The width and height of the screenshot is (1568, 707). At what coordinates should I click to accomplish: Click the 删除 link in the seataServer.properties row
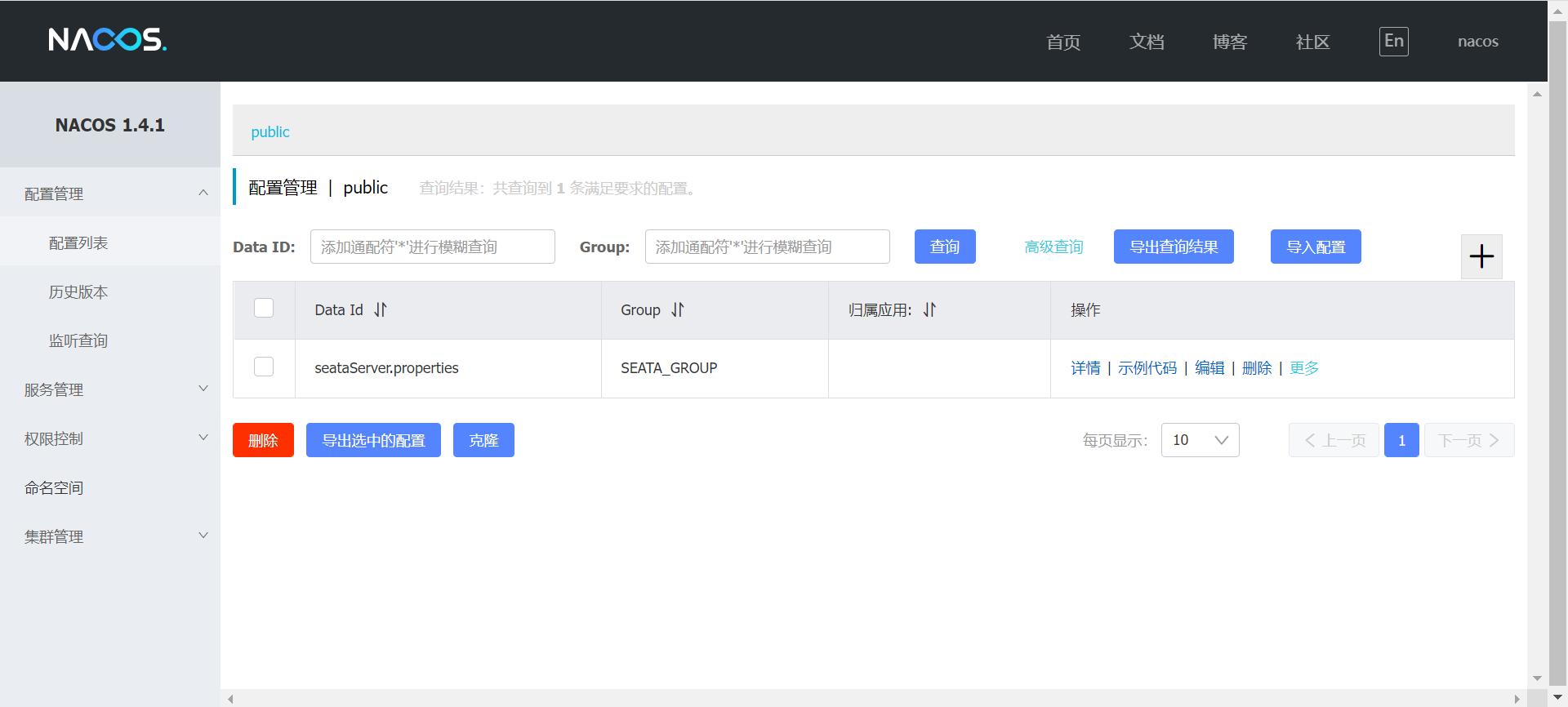(1257, 368)
